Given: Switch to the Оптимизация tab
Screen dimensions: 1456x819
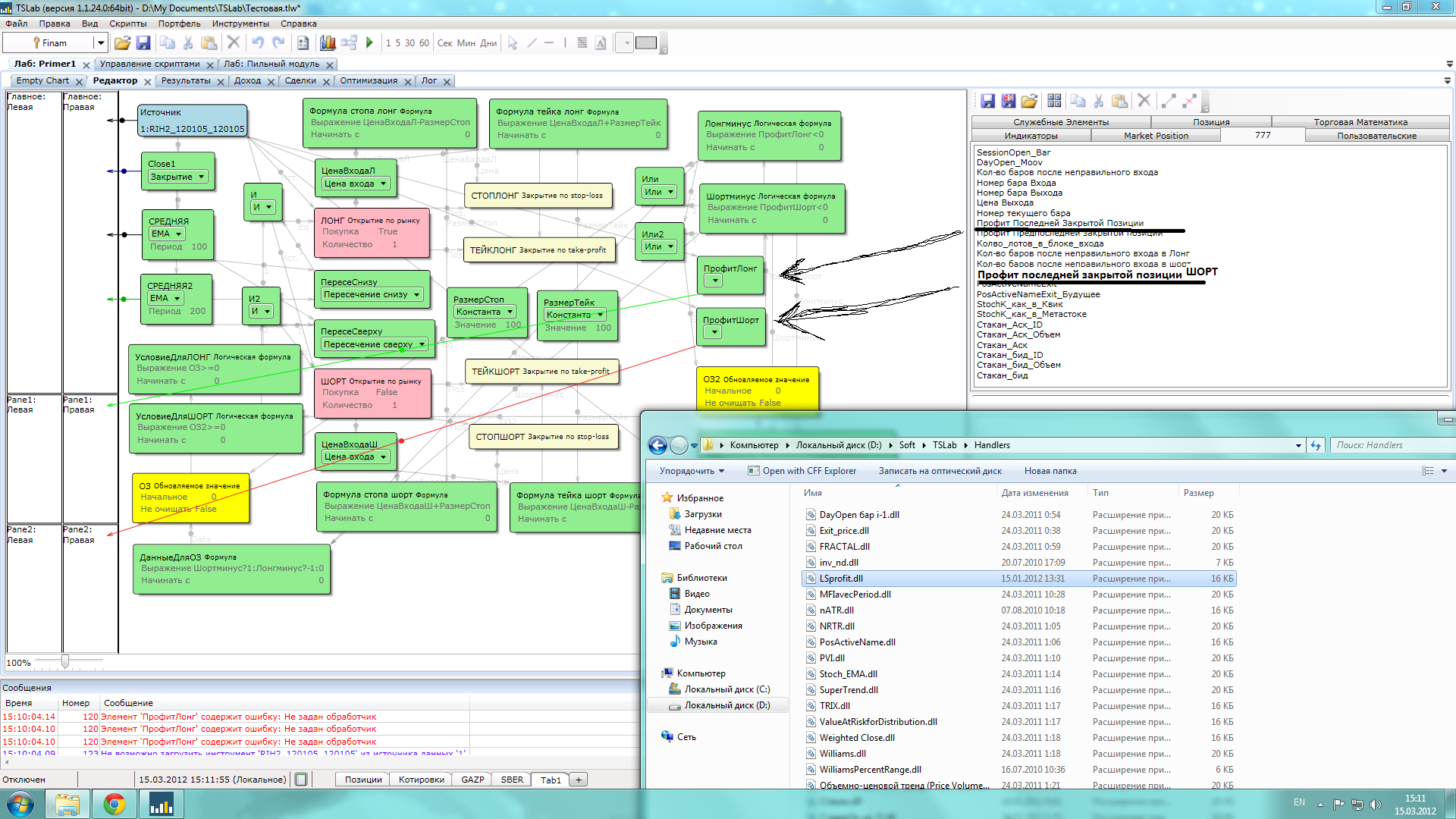Looking at the screenshot, I should [x=369, y=81].
